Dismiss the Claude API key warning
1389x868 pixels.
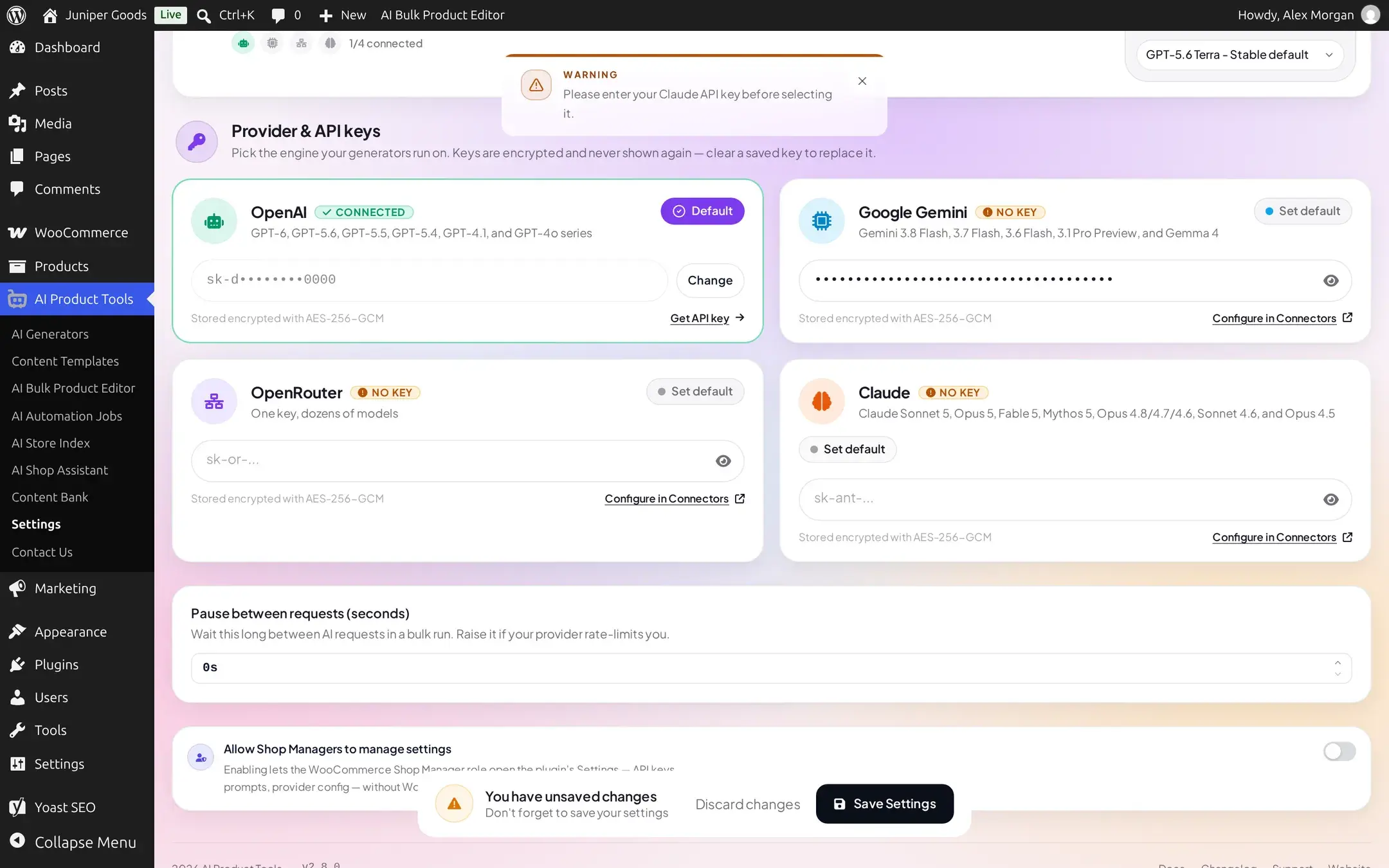click(862, 81)
